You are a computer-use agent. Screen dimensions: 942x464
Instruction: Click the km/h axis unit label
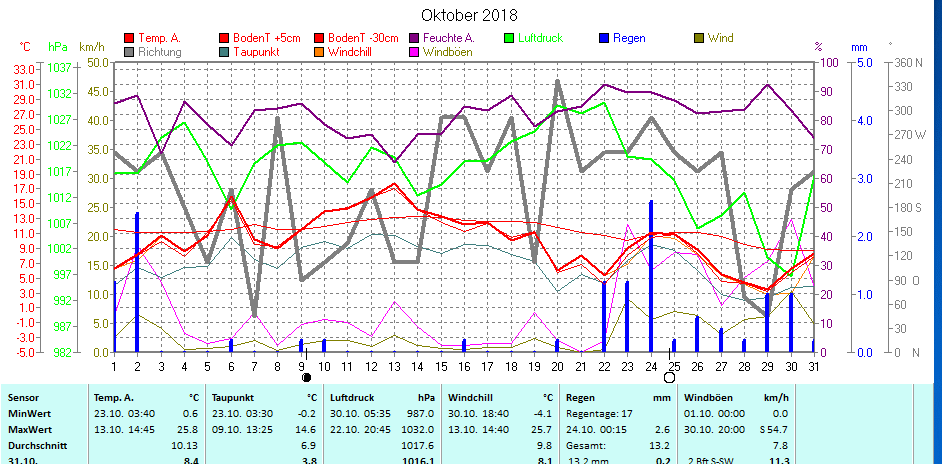click(93, 47)
